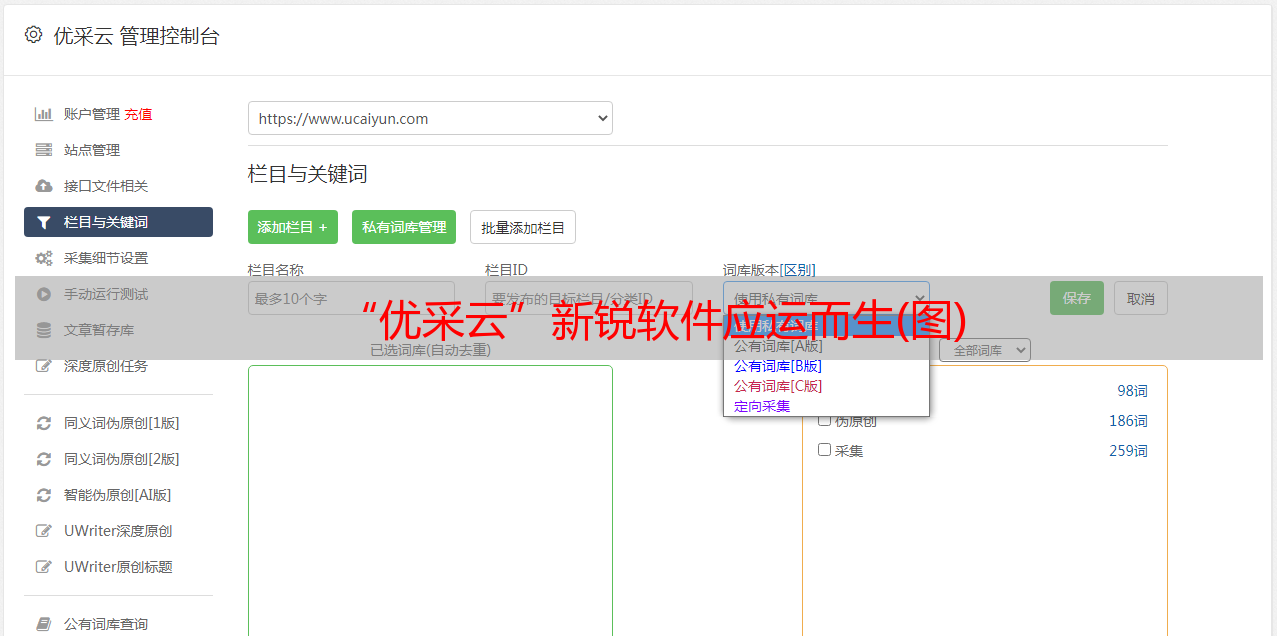
Task: Open 私有词库管理
Action: pyautogui.click(x=404, y=227)
